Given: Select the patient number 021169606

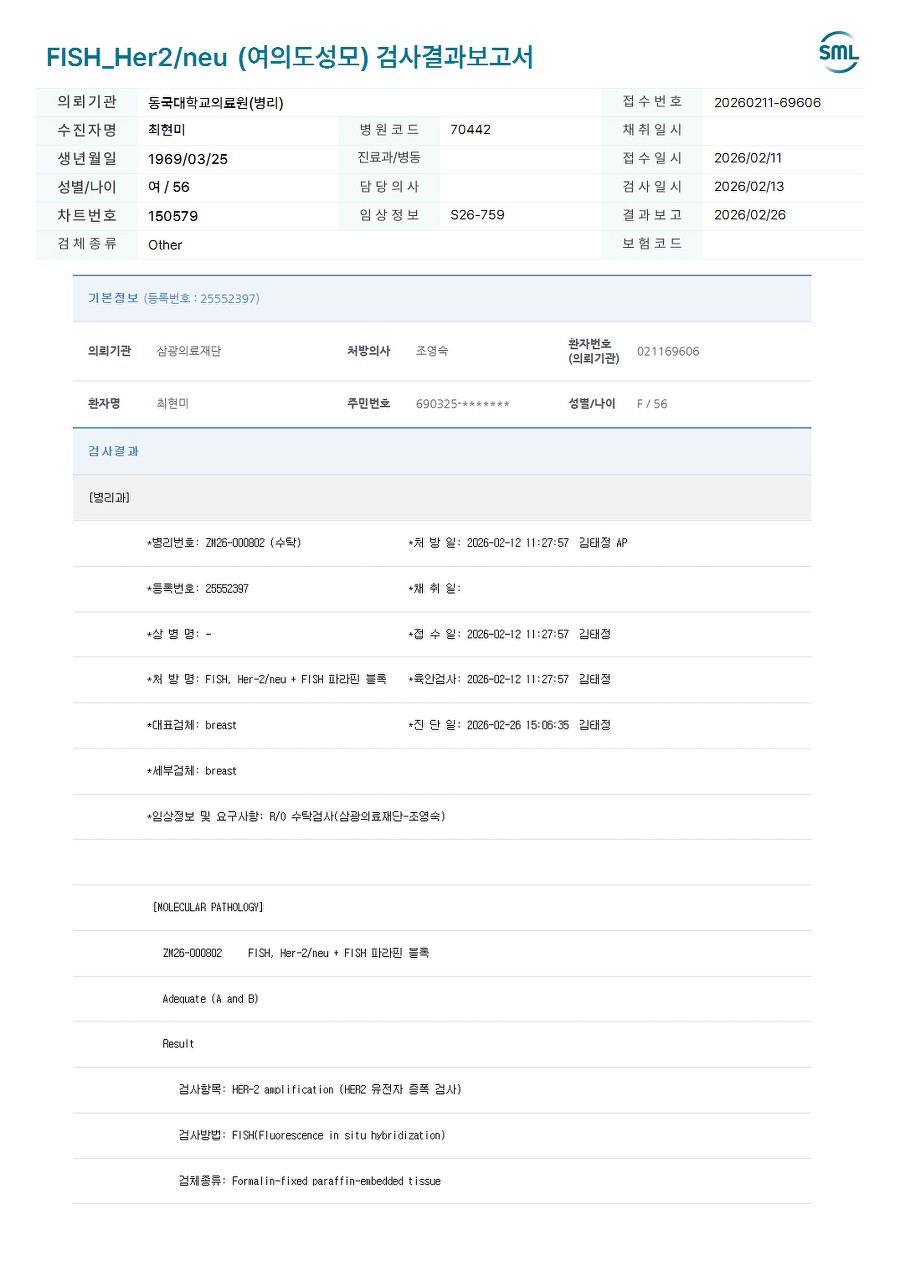Looking at the screenshot, I should tap(668, 351).
